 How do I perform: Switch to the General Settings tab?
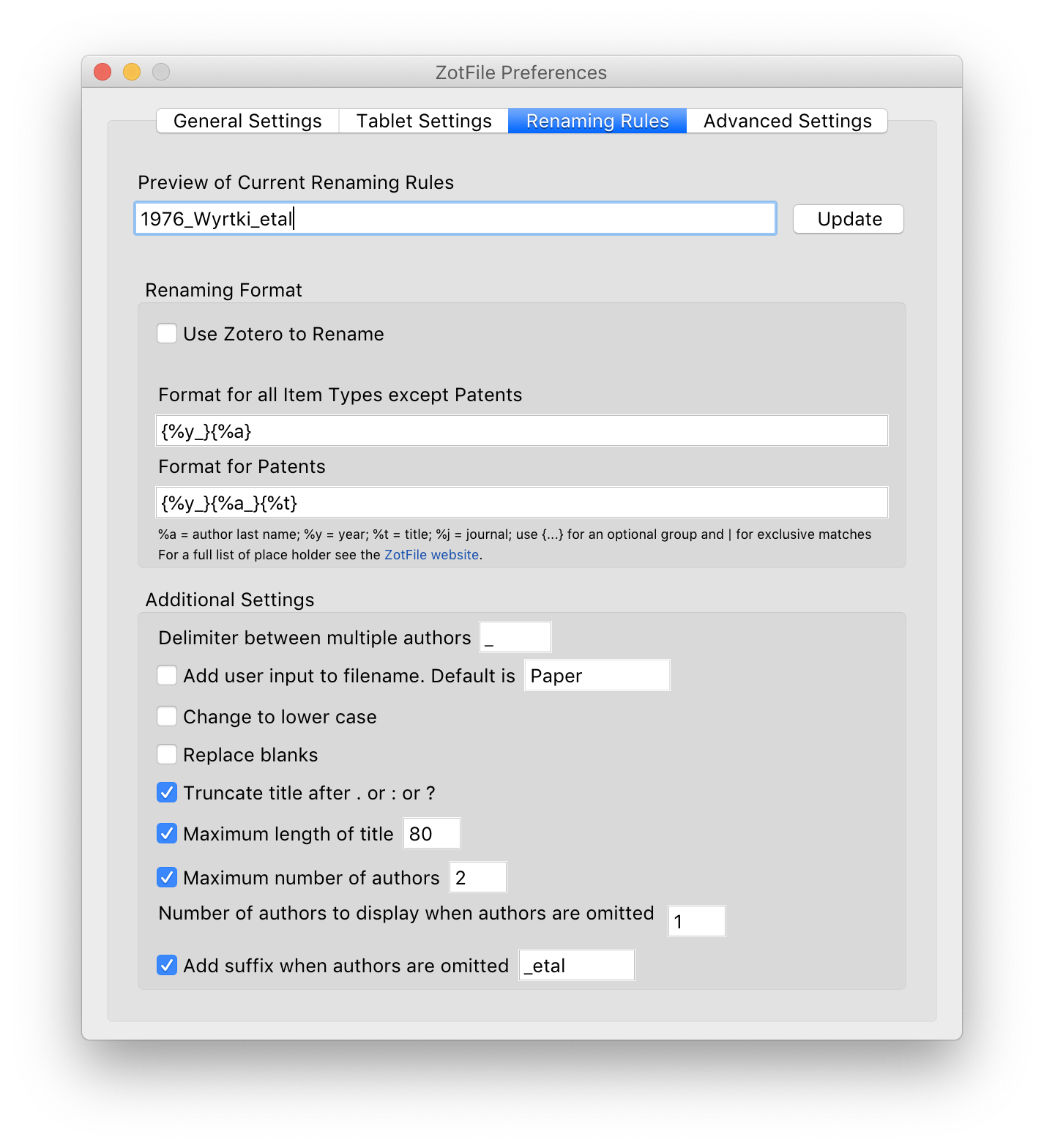[x=247, y=121]
